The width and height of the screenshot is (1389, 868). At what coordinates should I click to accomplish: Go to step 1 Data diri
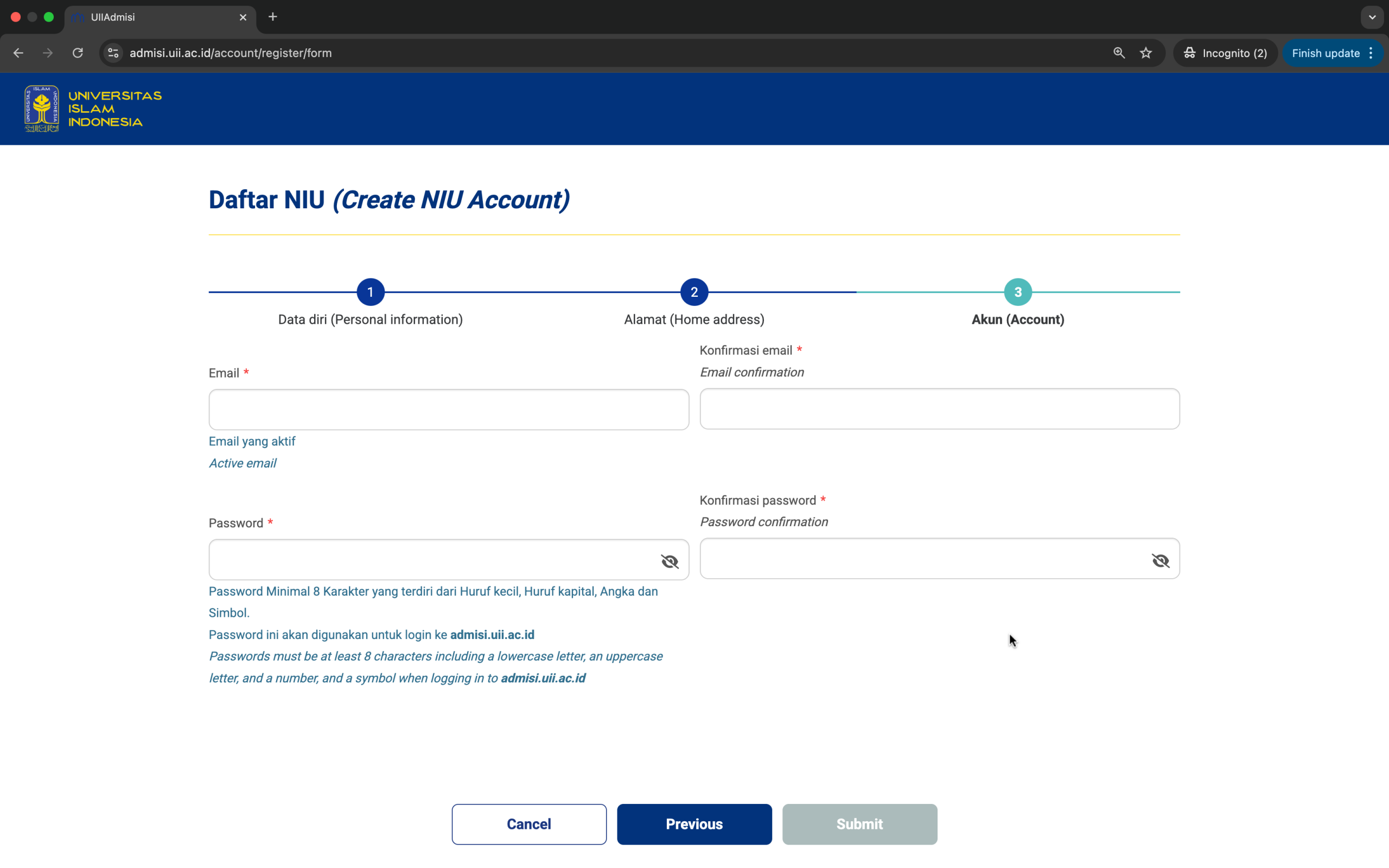tap(370, 292)
